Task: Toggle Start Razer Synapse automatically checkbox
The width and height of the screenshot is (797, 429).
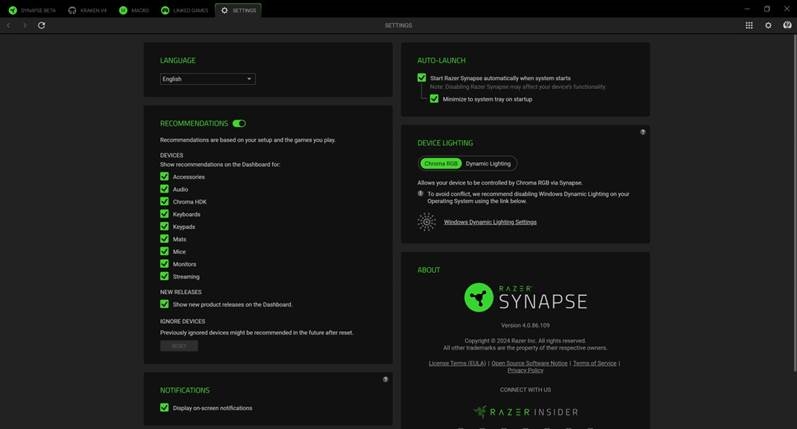Action: coord(422,78)
